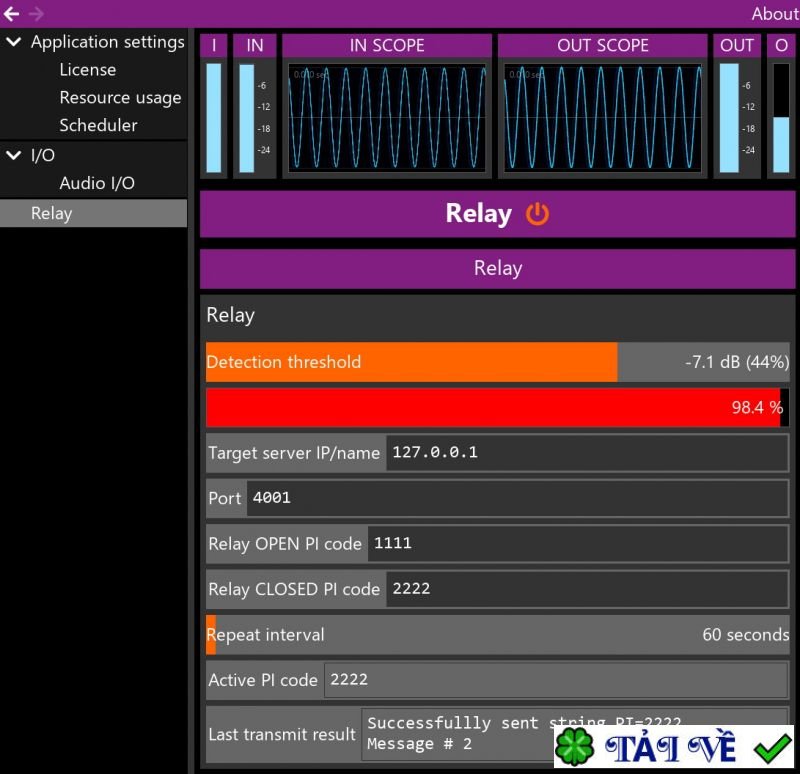The width and height of the screenshot is (800, 774).
Task: Open License settings in sidebar
Action: (87, 69)
